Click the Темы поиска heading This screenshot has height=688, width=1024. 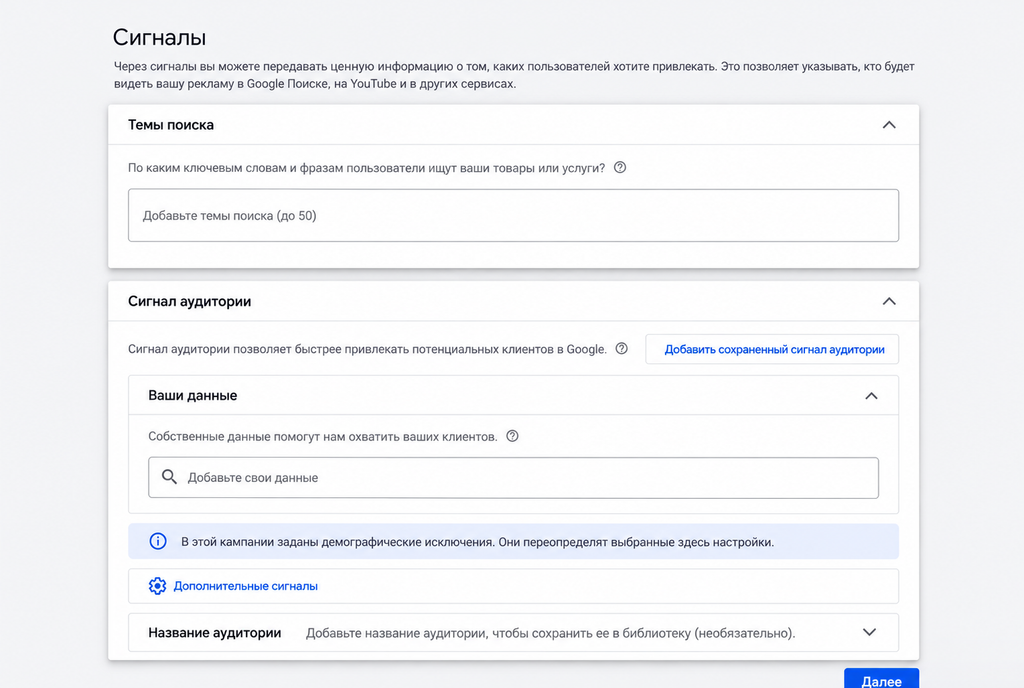[170, 125]
